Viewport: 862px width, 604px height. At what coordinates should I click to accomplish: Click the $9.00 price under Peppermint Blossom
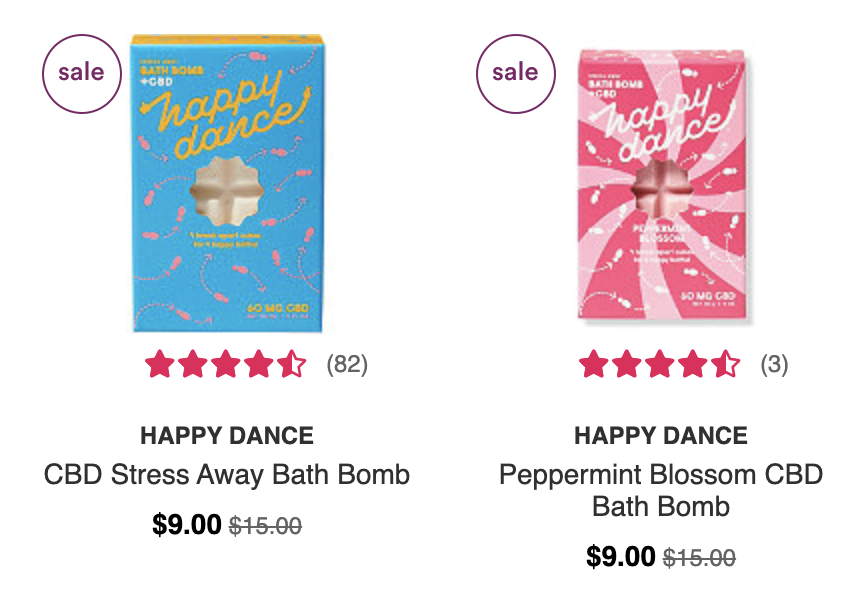tap(621, 556)
